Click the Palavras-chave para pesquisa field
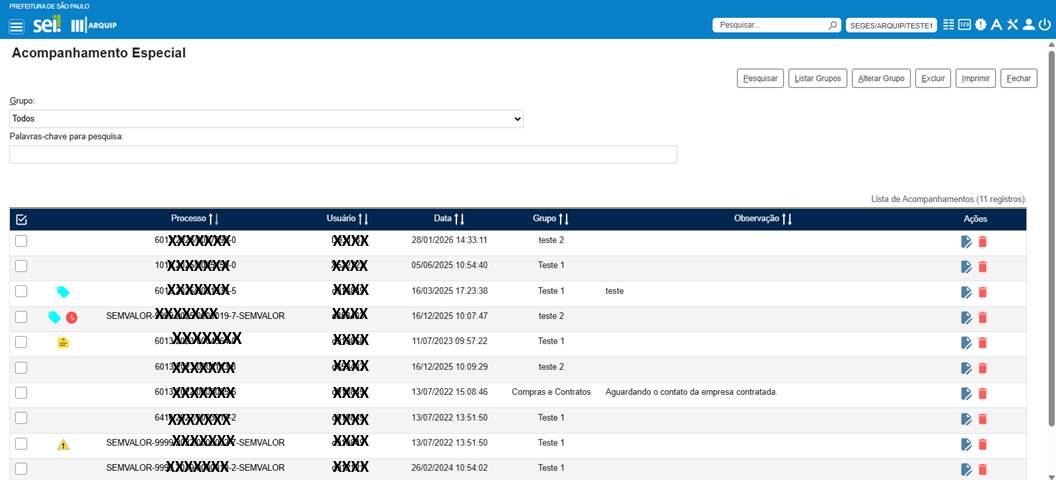This screenshot has width=1056, height=488. (x=343, y=154)
